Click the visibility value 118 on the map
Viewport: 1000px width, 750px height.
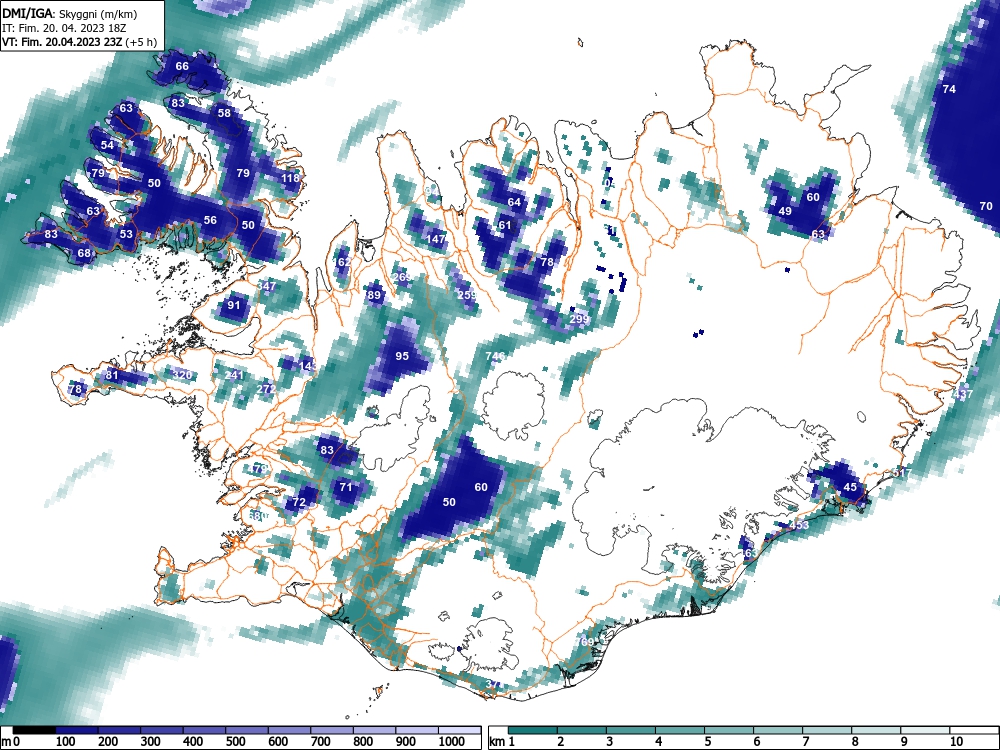point(290,178)
